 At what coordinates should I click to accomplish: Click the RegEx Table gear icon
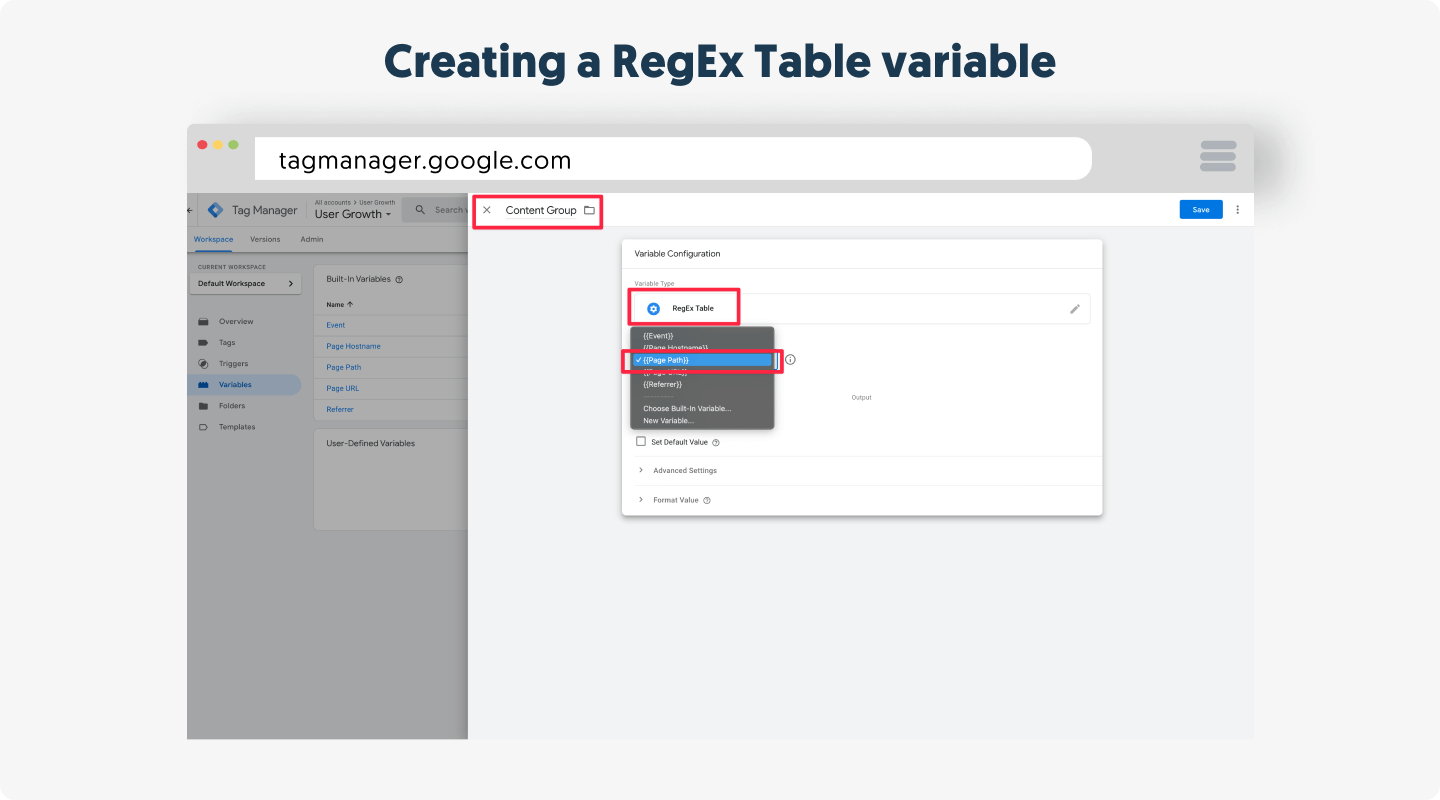coord(653,308)
